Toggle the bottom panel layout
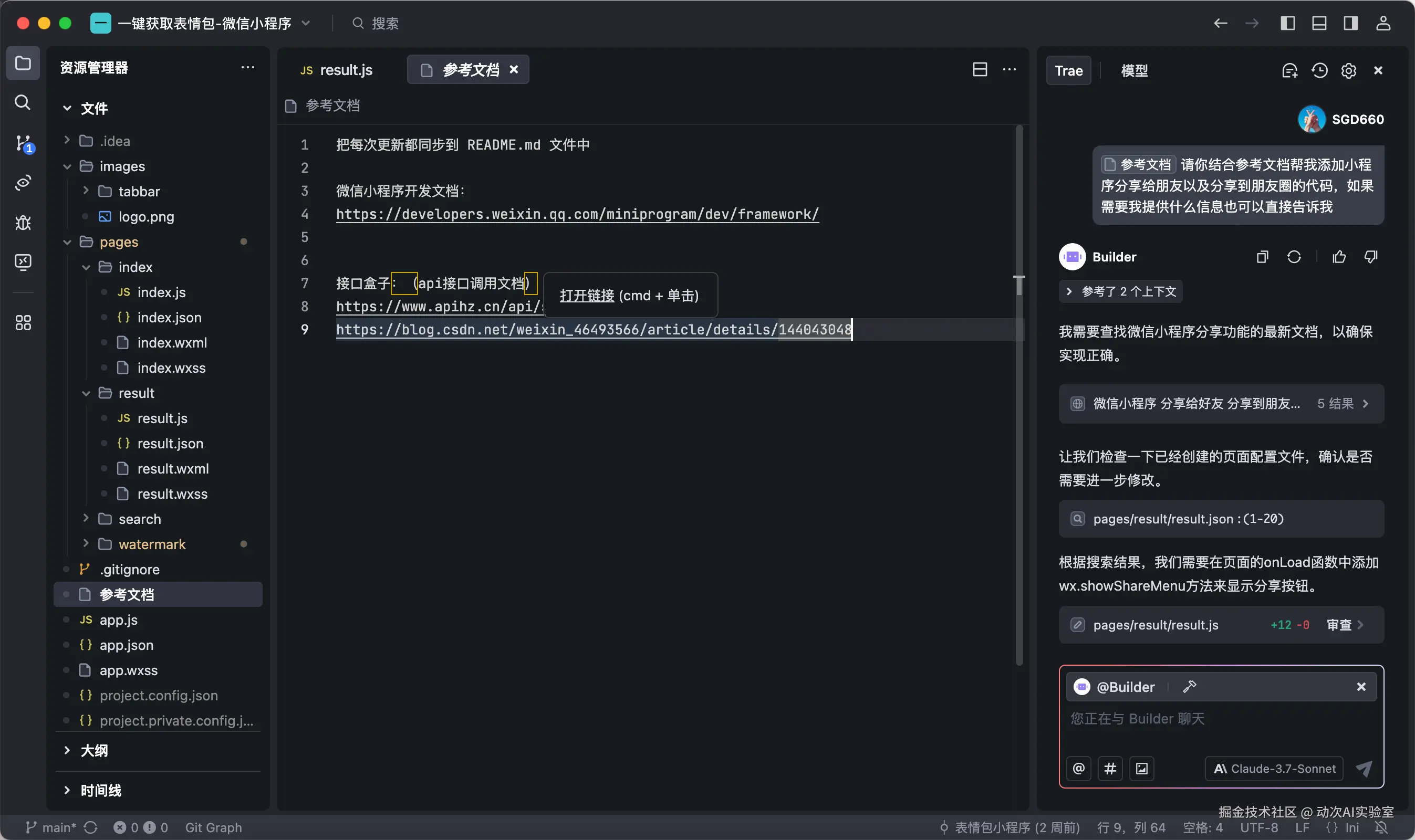1415x840 pixels. (1319, 23)
